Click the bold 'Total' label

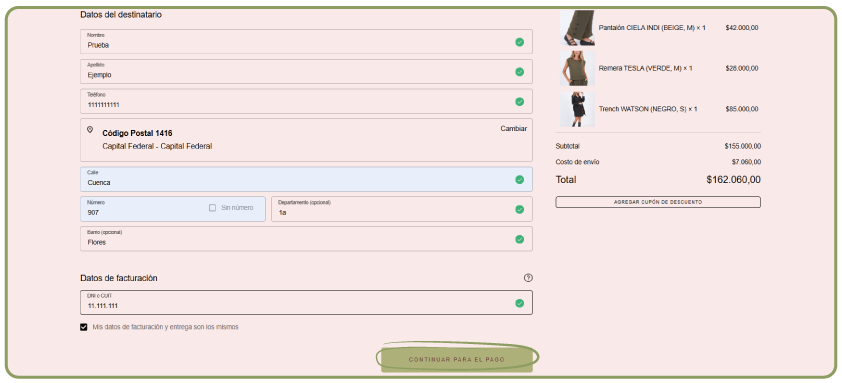tap(566, 180)
